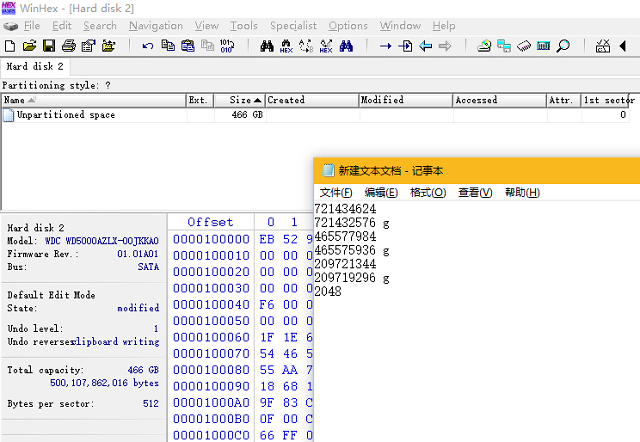Click the Replace Hex Values icon
The width and height of the screenshot is (640, 442).
(326, 46)
